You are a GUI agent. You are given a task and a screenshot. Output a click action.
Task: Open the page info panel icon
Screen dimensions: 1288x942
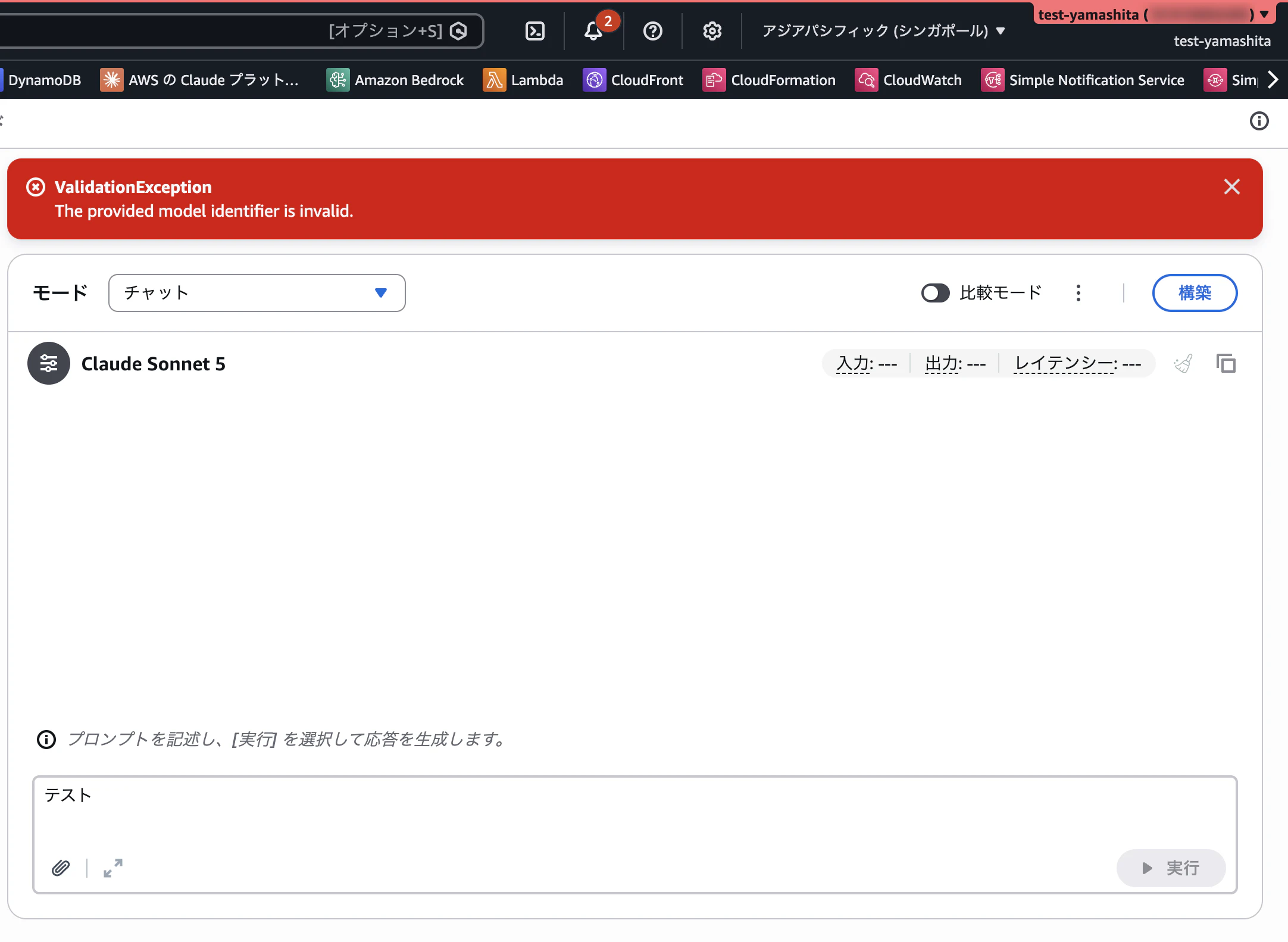pos(1259,121)
